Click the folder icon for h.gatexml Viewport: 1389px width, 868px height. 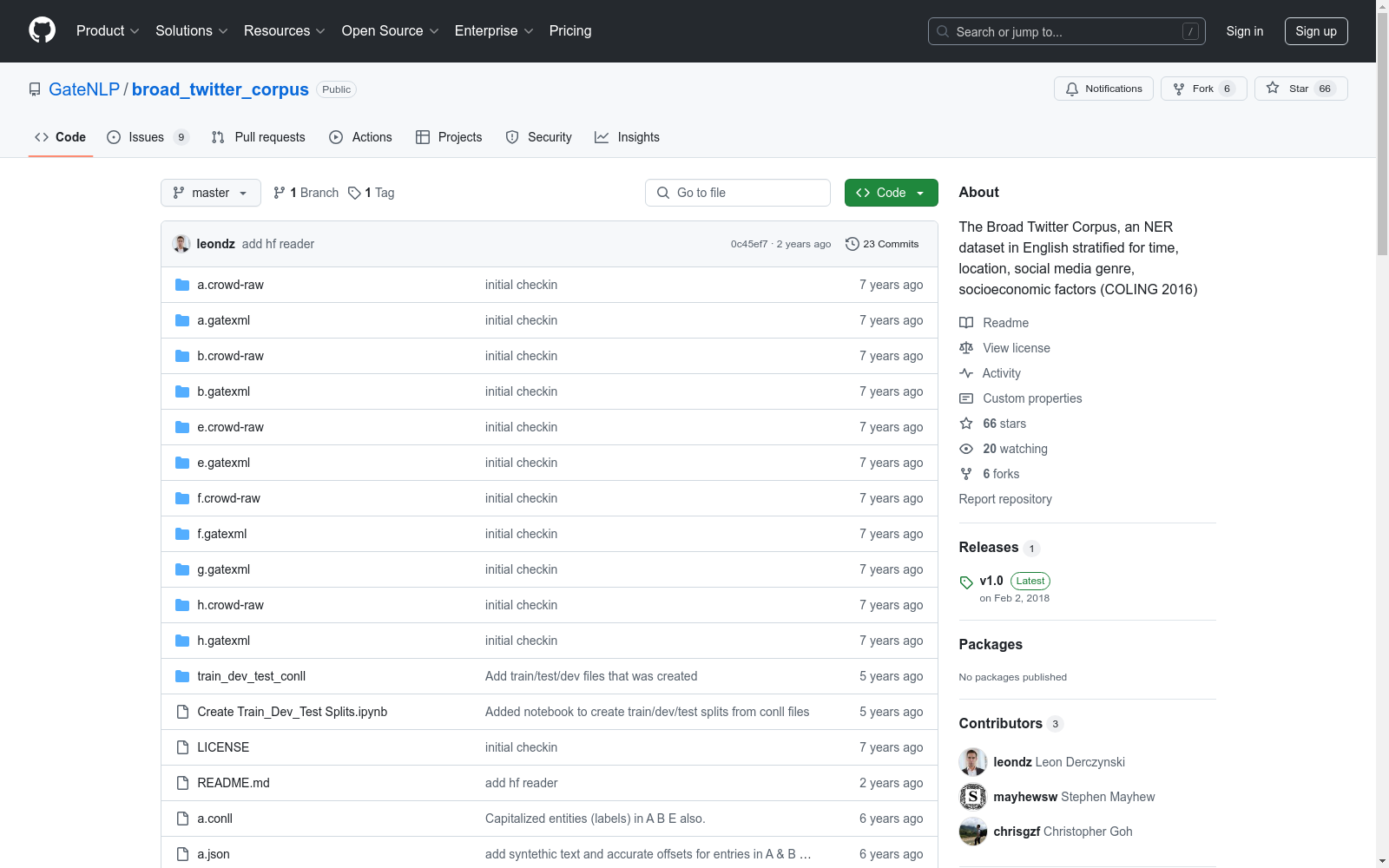pyautogui.click(x=182, y=641)
